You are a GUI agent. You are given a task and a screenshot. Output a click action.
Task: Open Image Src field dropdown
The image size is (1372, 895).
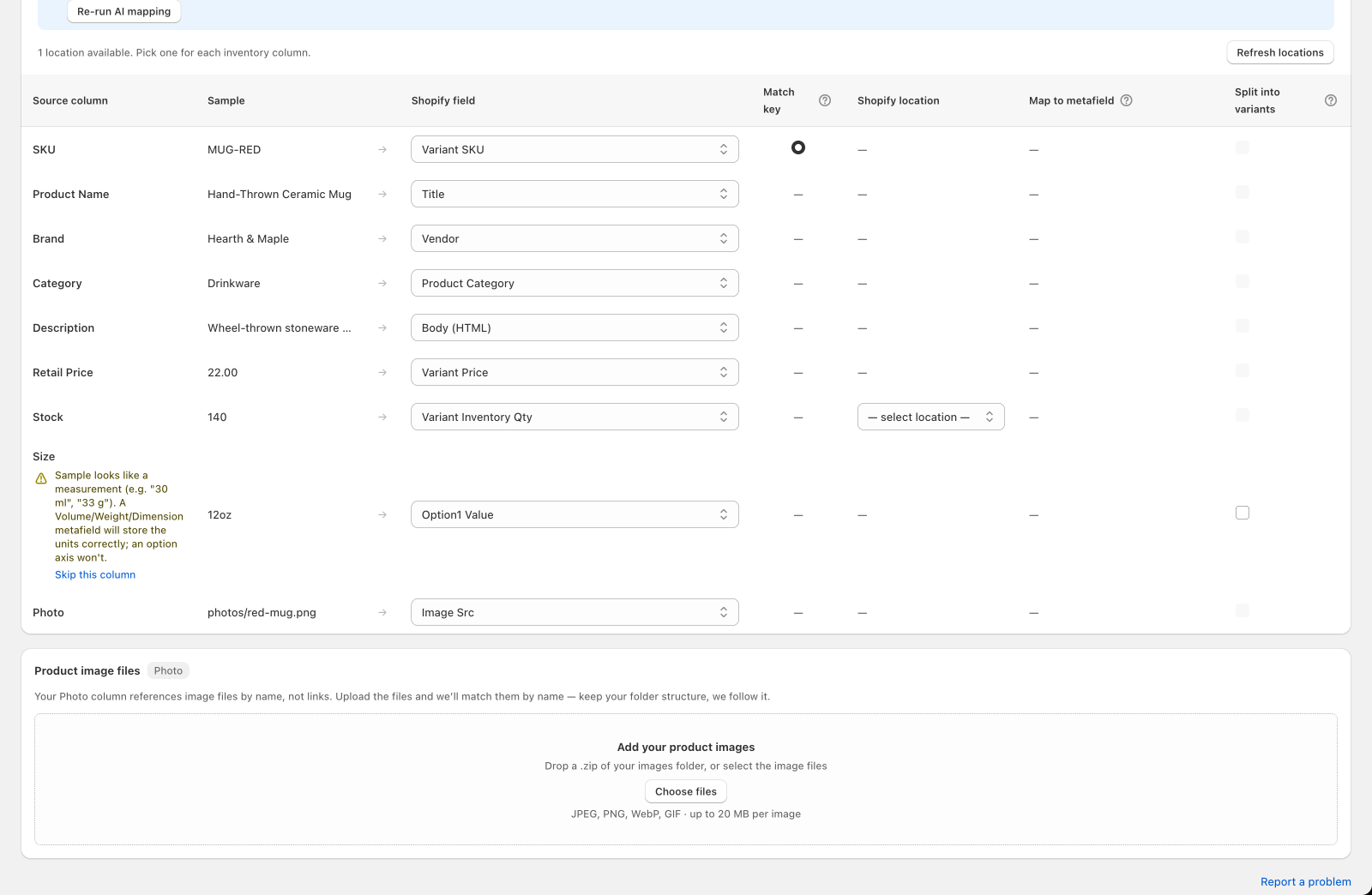click(x=575, y=612)
